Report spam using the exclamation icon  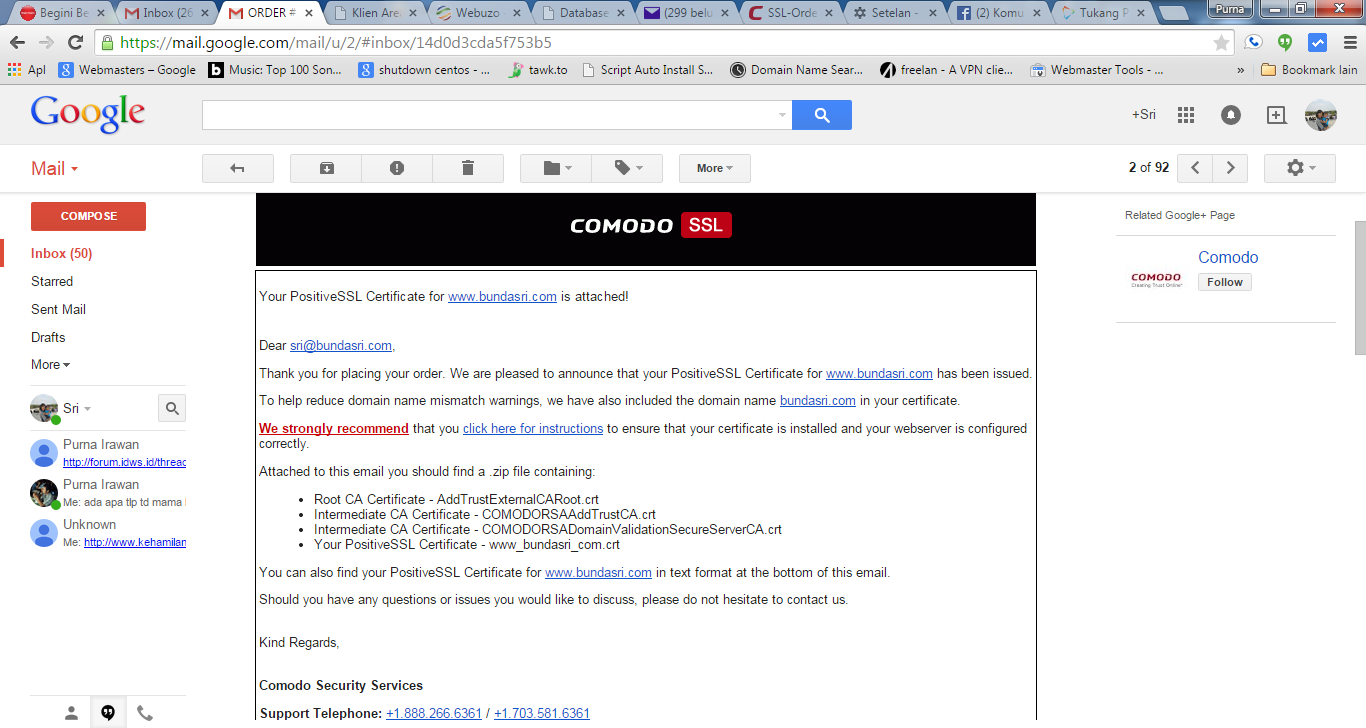[x=397, y=168]
